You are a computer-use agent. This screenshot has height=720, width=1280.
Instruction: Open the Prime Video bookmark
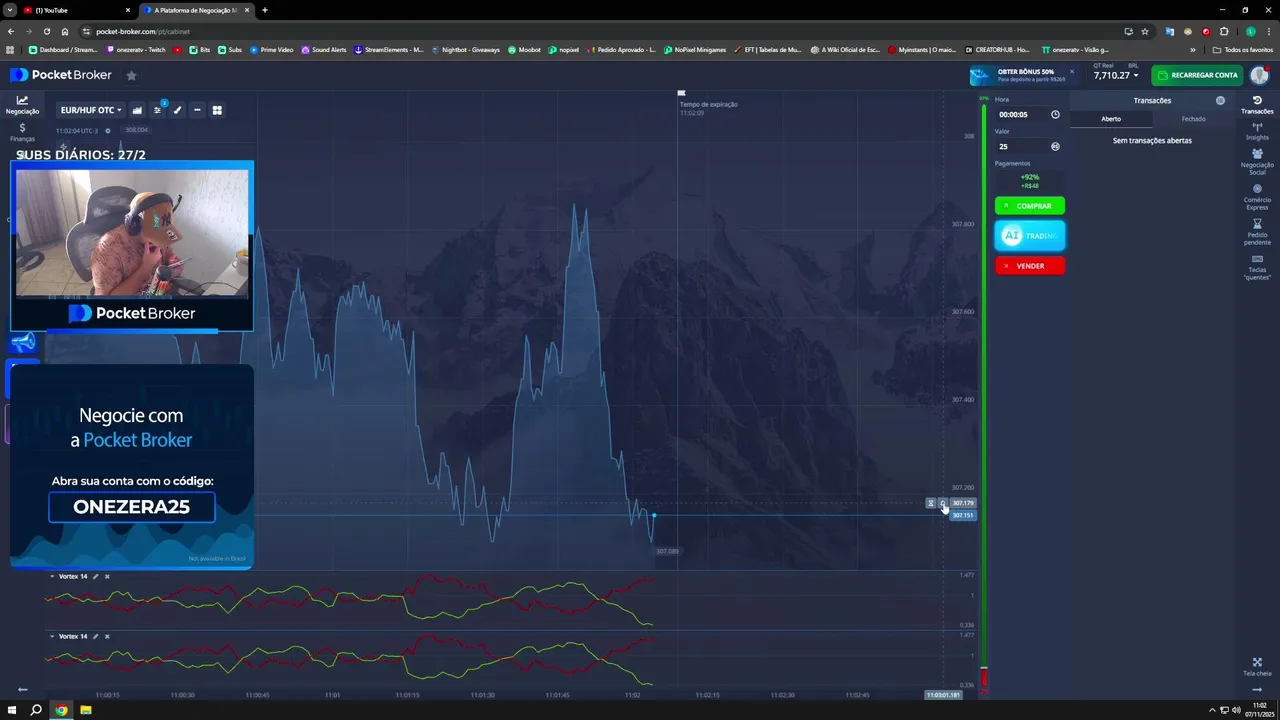[272, 49]
